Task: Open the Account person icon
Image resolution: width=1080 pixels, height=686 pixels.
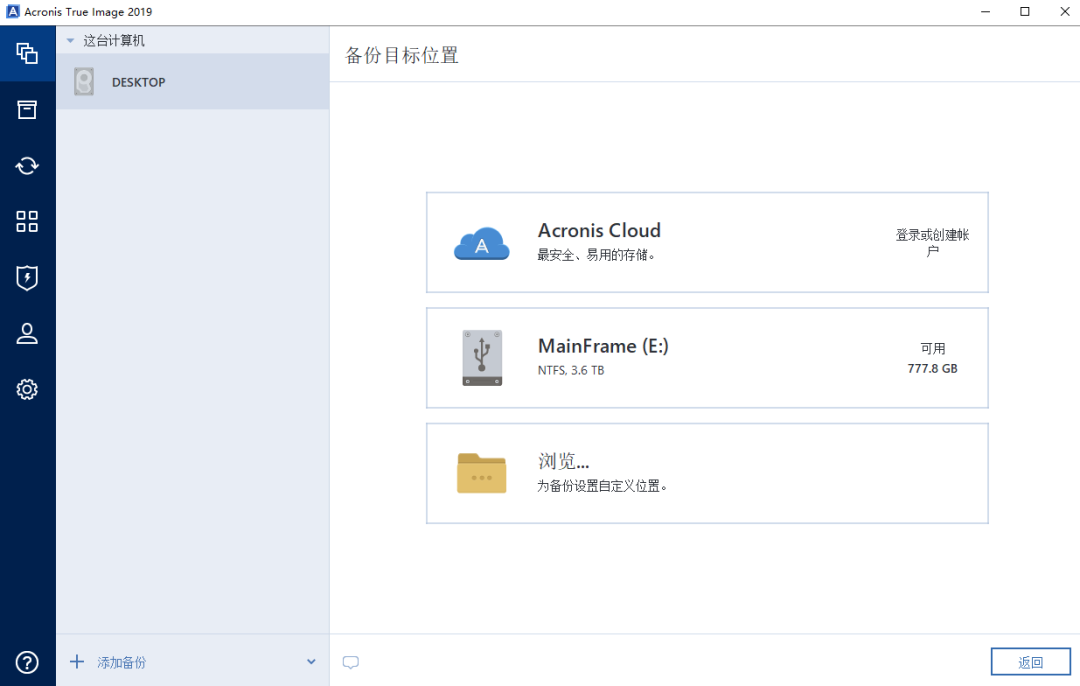Action: (x=27, y=334)
